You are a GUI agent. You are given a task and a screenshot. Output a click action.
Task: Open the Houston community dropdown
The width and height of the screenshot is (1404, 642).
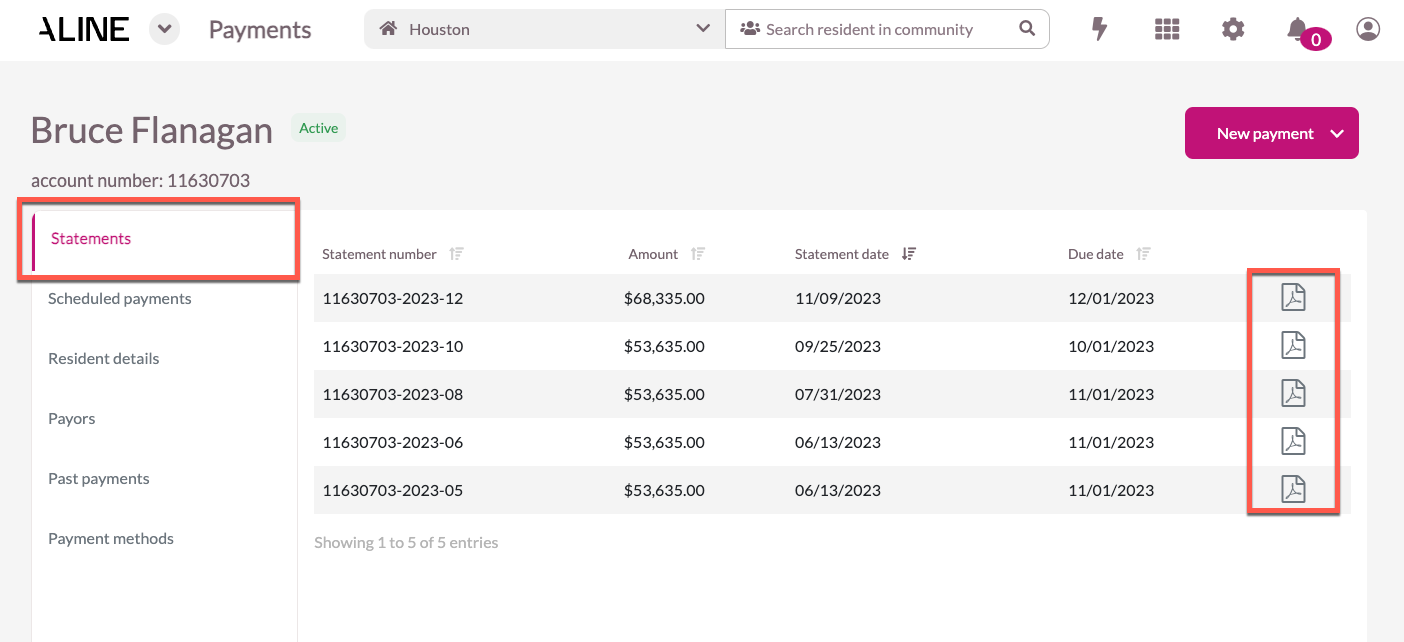coord(545,29)
